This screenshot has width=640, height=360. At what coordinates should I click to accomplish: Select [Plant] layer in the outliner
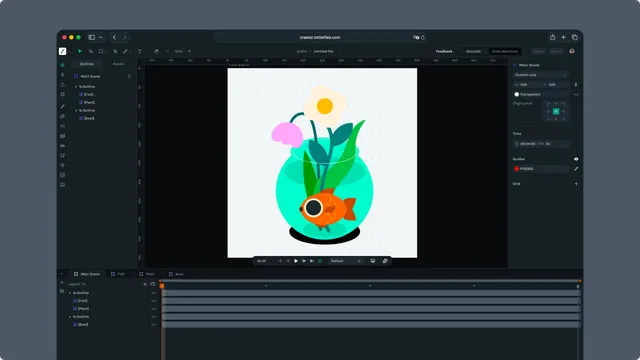(x=87, y=102)
